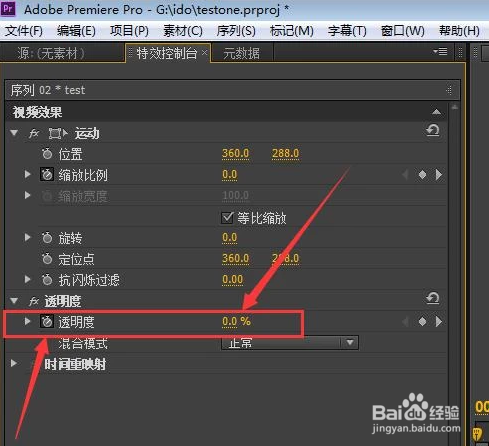
Task: Click the 定位点 X value 360.0
Action: (235, 258)
